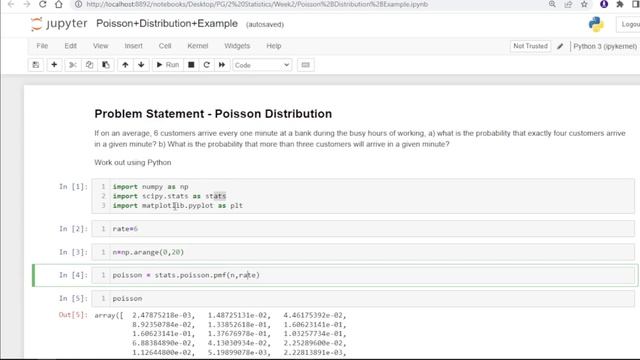Click output value 5.19899078e-03
The width and height of the screenshot is (640, 360).
tap(237, 352)
